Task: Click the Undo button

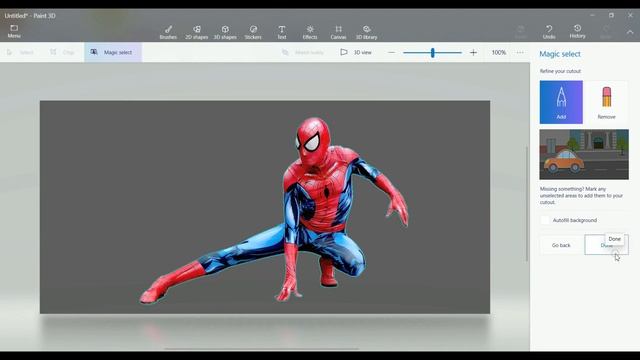Action: click(x=549, y=32)
